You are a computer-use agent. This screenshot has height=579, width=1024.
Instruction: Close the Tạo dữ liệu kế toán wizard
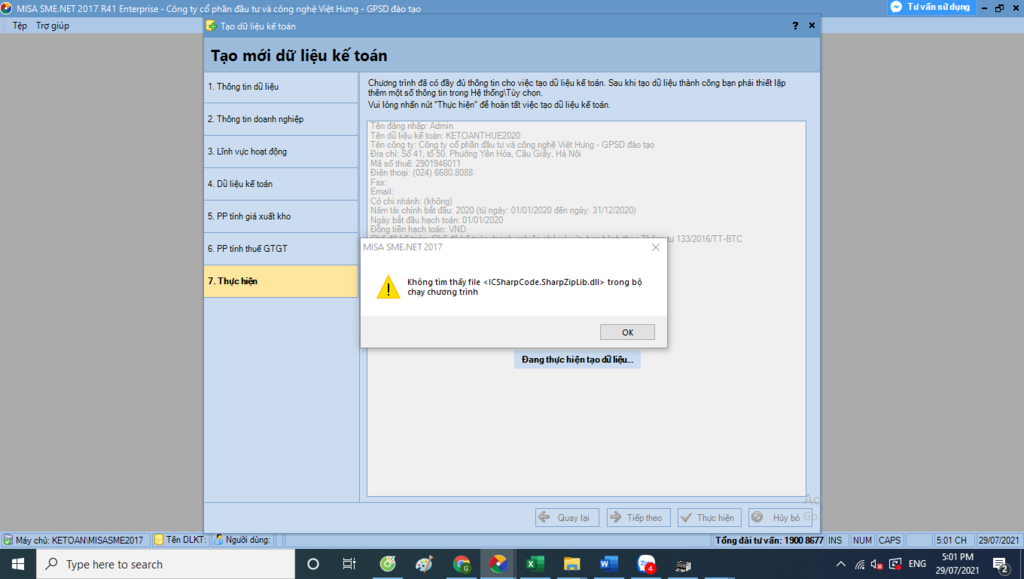point(812,25)
